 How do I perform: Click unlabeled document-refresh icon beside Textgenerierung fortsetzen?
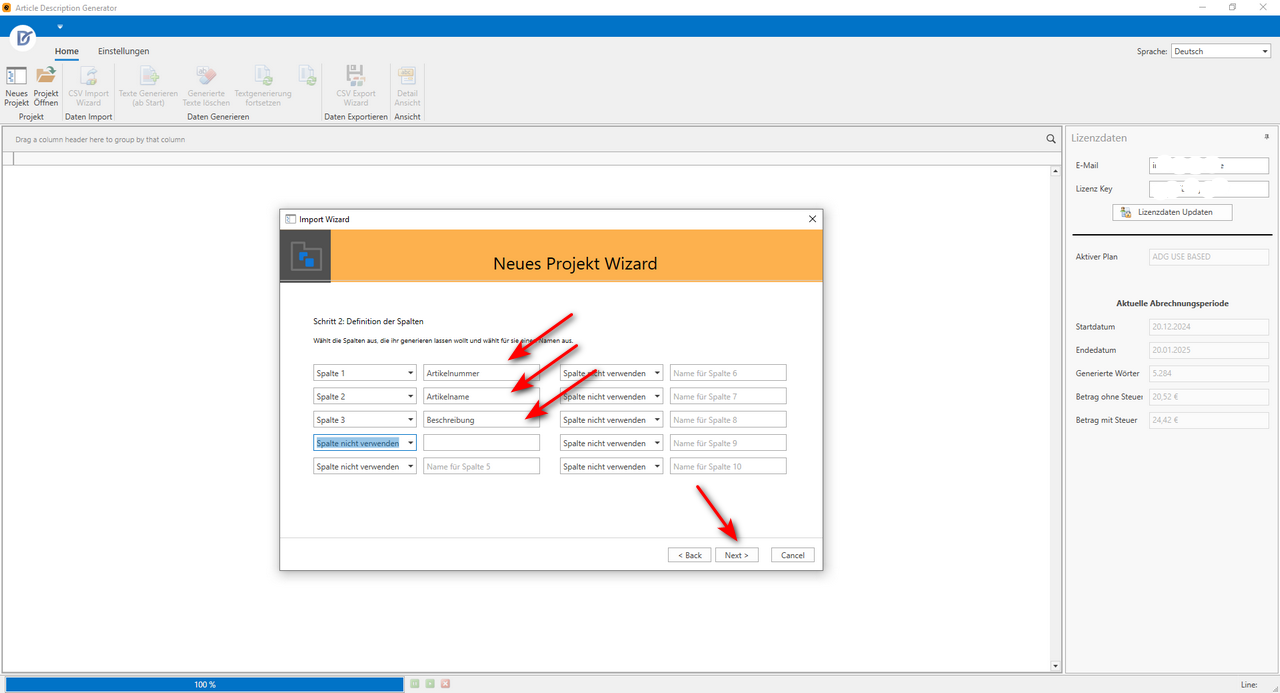point(307,76)
